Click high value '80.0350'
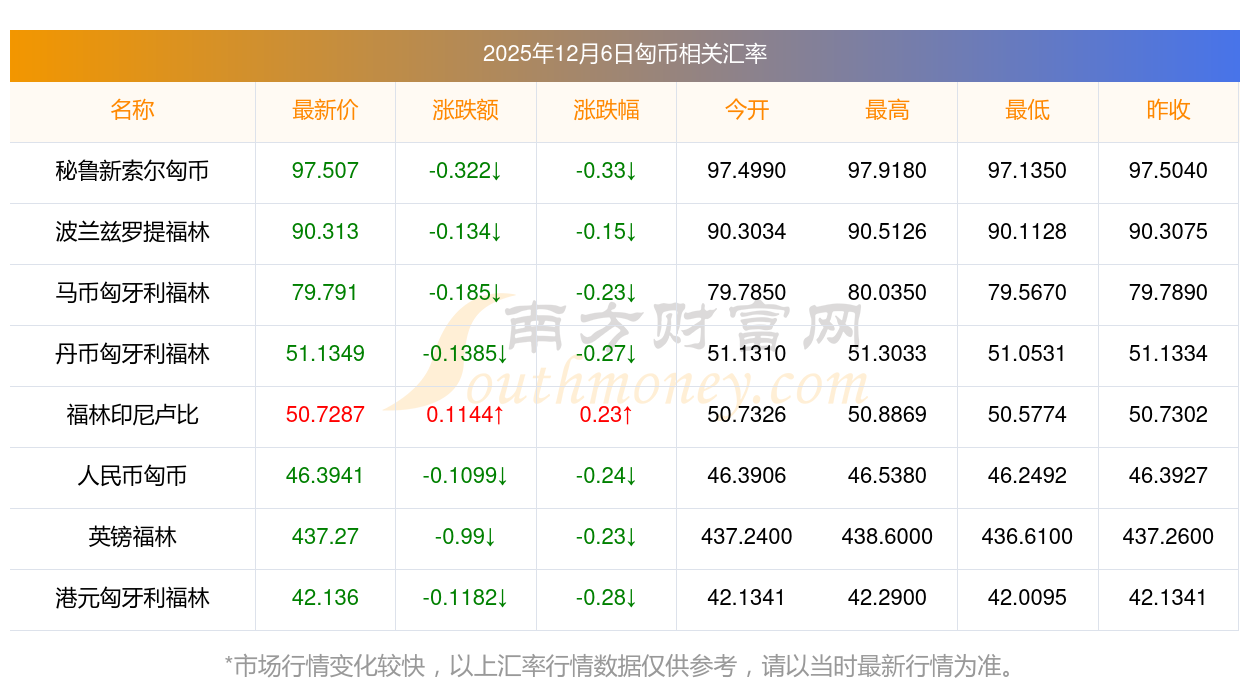This screenshot has height=697, width=1250. tap(887, 293)
